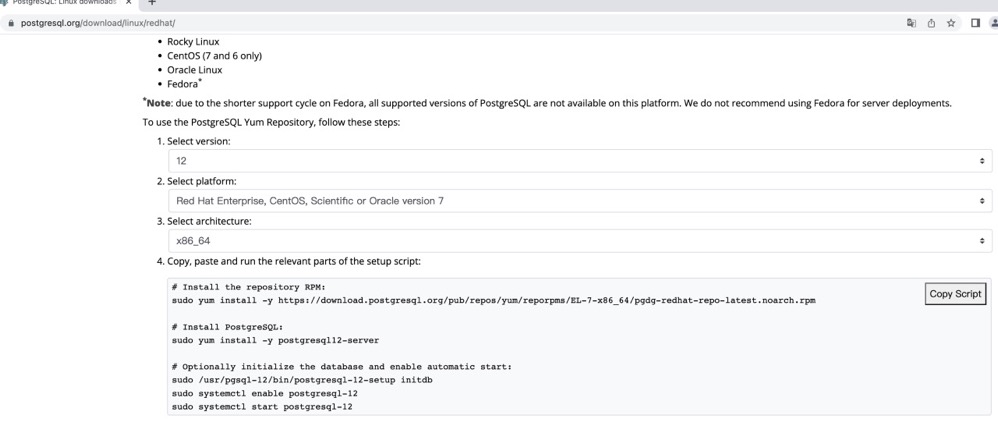Click 'sudo systemctl start postgresql-12' line
This screenshot has height=430, width=998.
pos(262,406)
